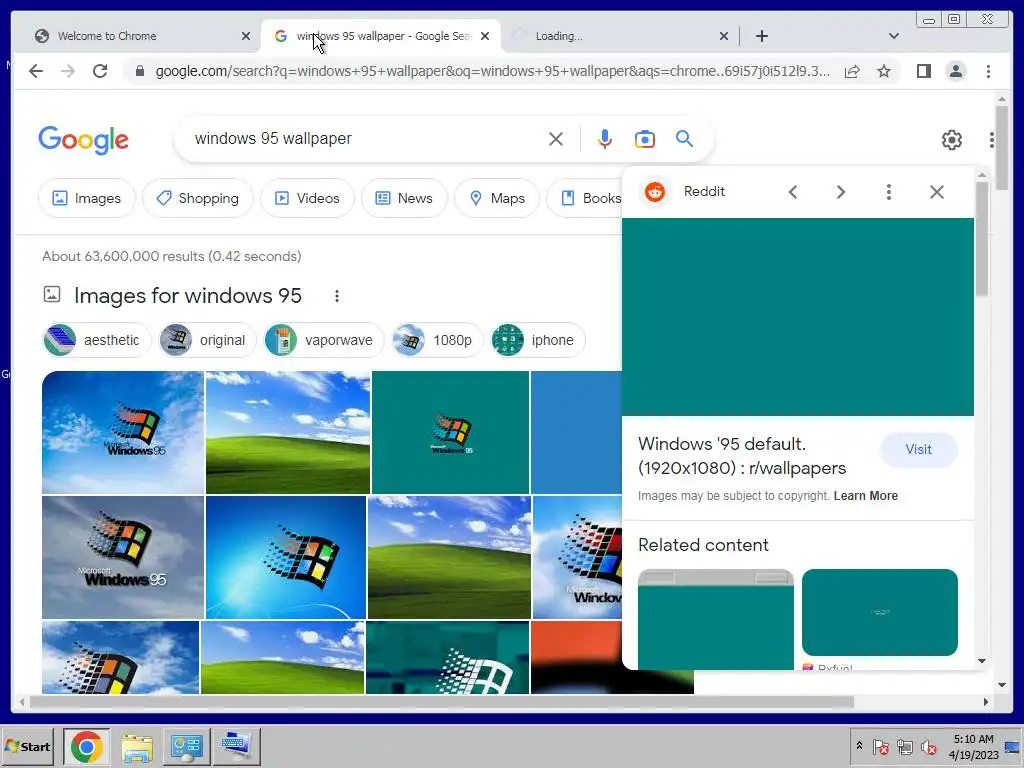Close the Loading tab
Viewport: 1024px width, 768px height.
[x=724, y=36]
